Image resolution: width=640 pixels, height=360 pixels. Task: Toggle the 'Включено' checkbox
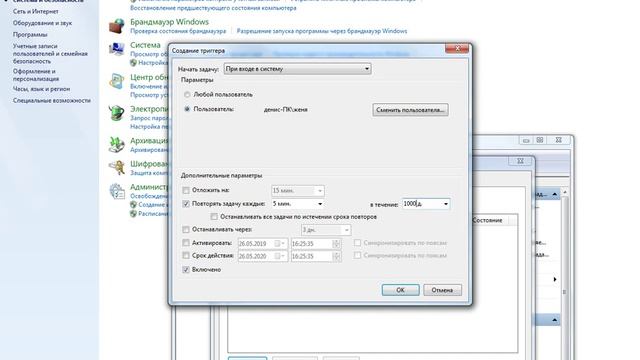pyautogui.click(x=186, y=270)
